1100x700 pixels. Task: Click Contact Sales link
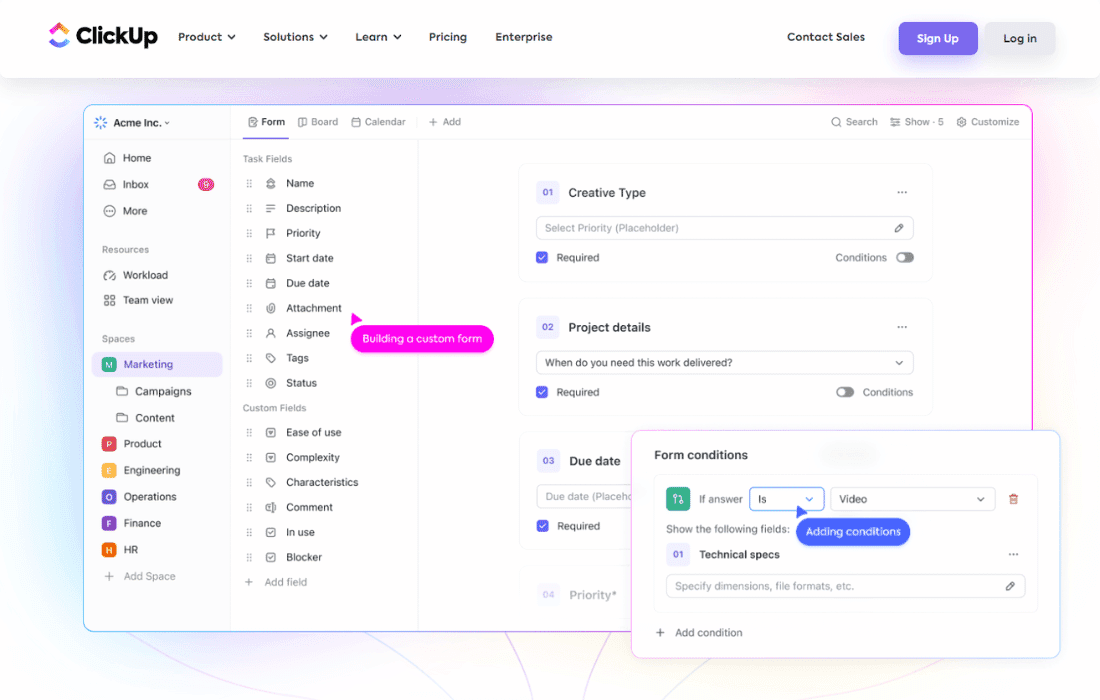[x=826, y=37]
